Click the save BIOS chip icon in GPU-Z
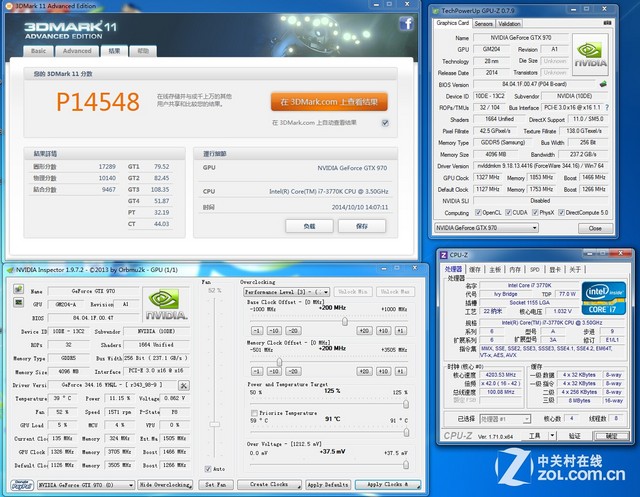The width and height of the screenshot is (640, 497). 603,84
